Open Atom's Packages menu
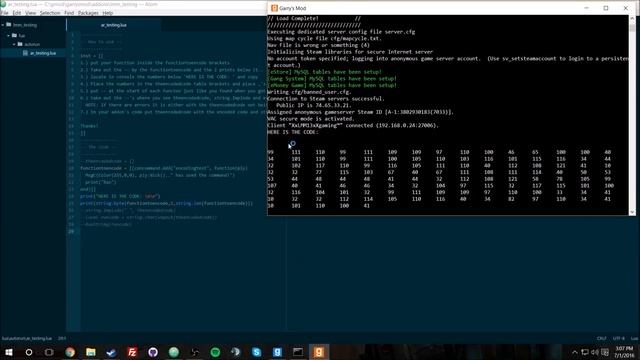Viewport: 640px width, 360px height. 88,13
